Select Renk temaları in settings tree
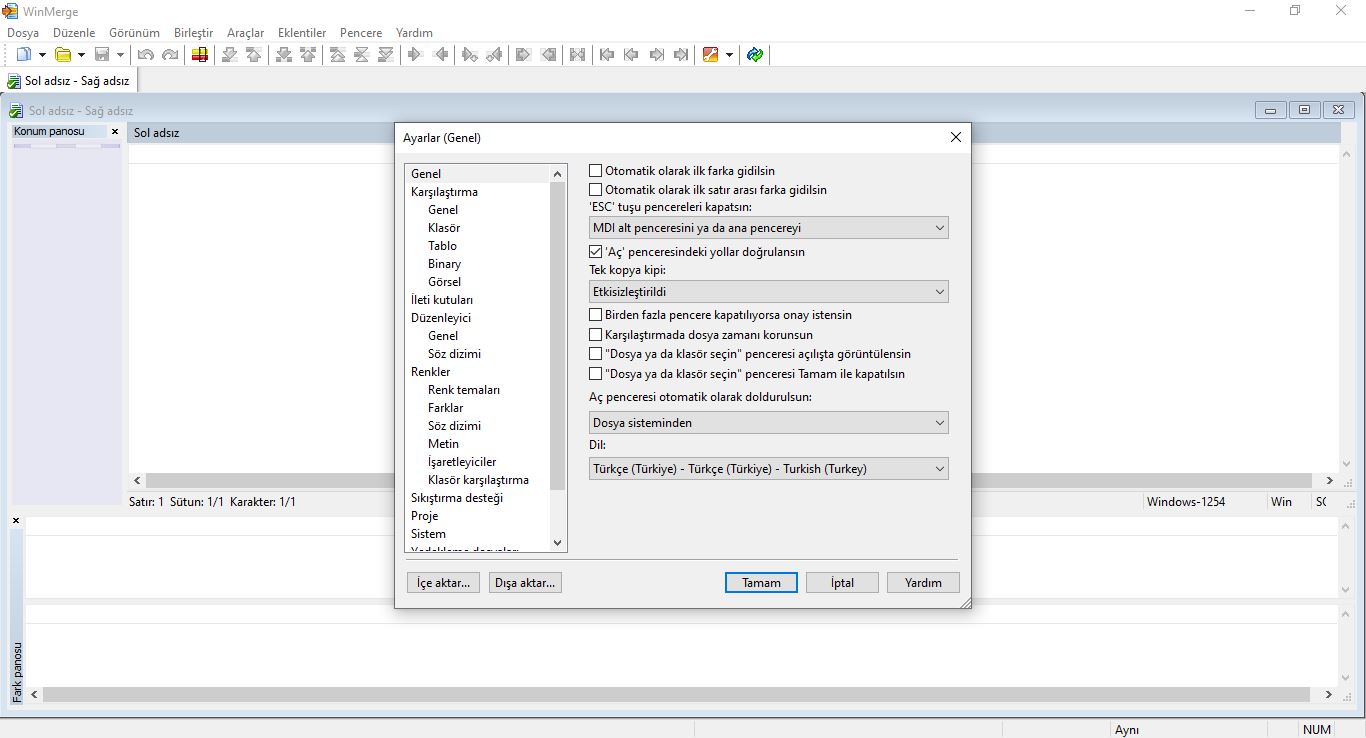 click(464, 390)
